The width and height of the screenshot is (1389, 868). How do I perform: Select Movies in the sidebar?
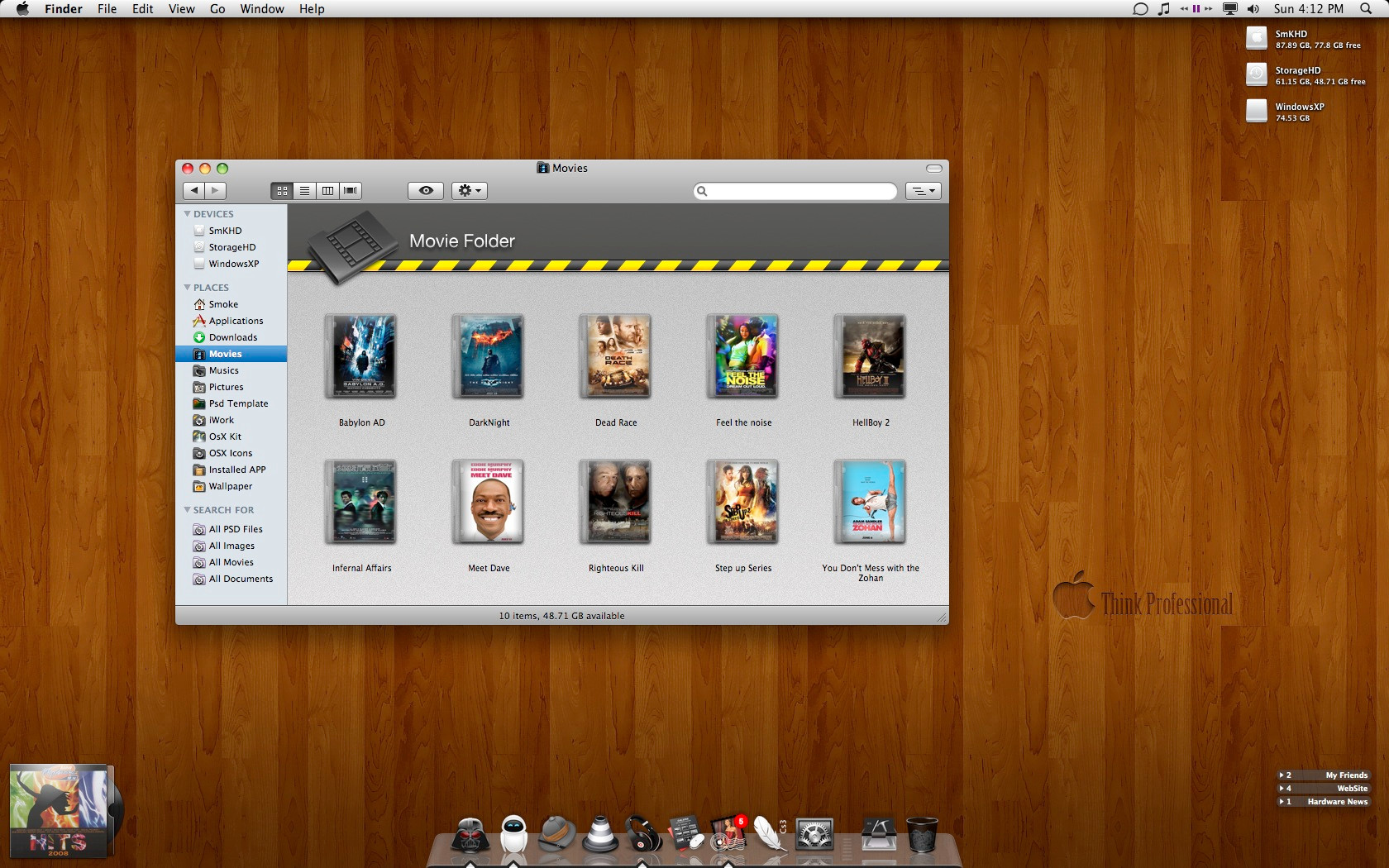pyautogui.click(x=231, y=354)
